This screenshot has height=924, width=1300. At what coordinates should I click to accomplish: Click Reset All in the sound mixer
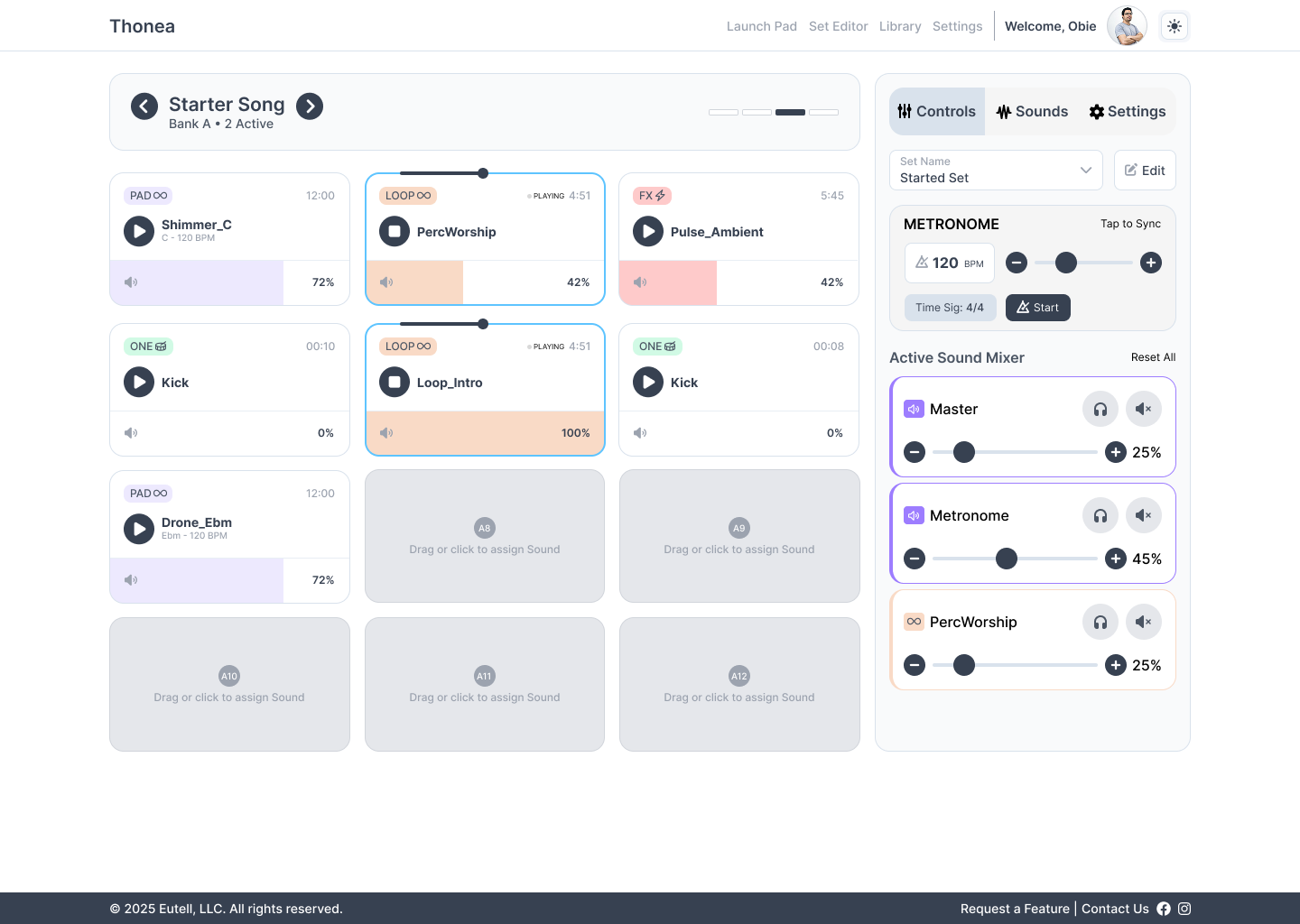[x=1153, y=357]
